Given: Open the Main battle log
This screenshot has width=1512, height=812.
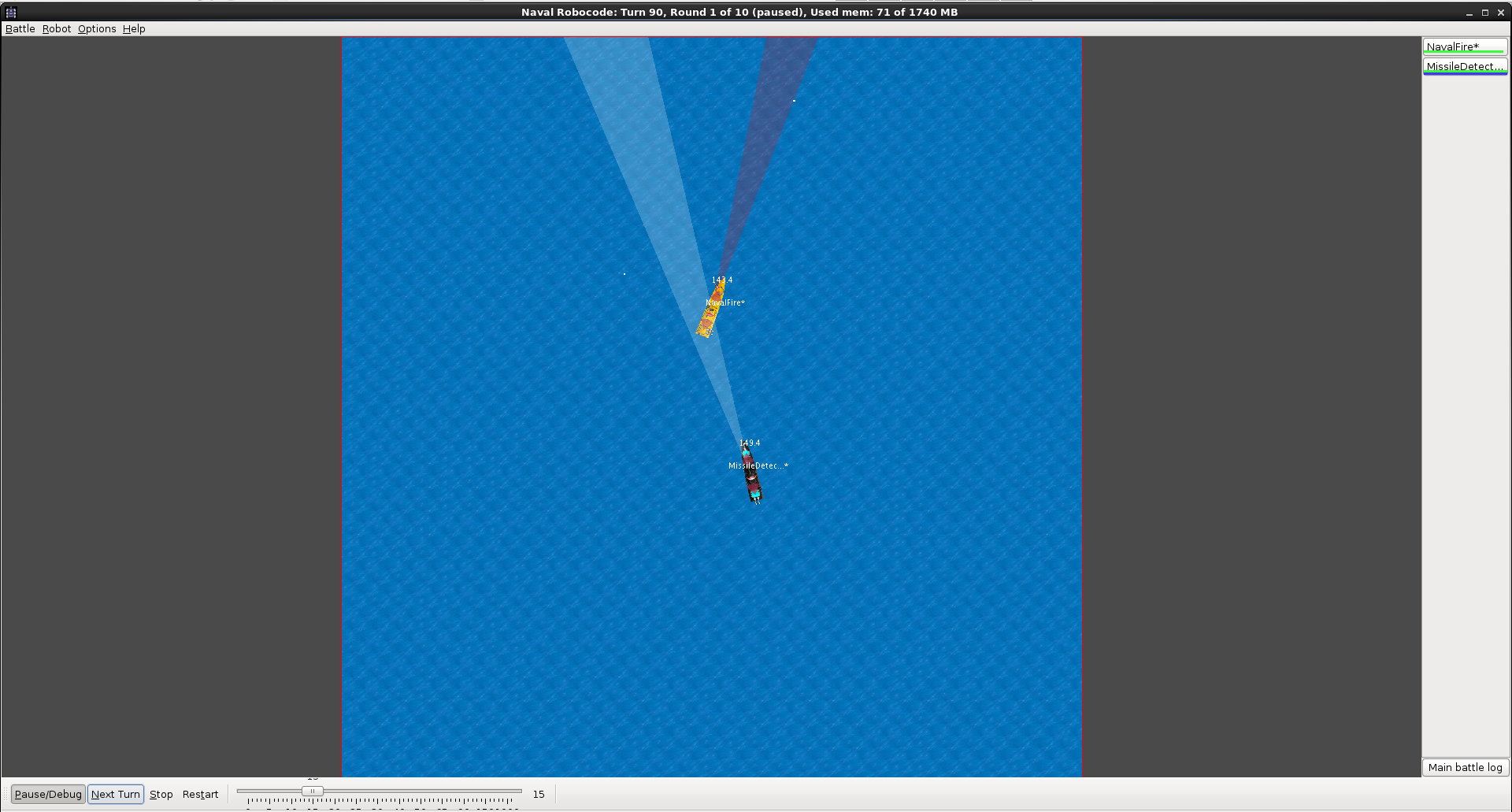Looking at the screenshot, I should coord(1465,767).
